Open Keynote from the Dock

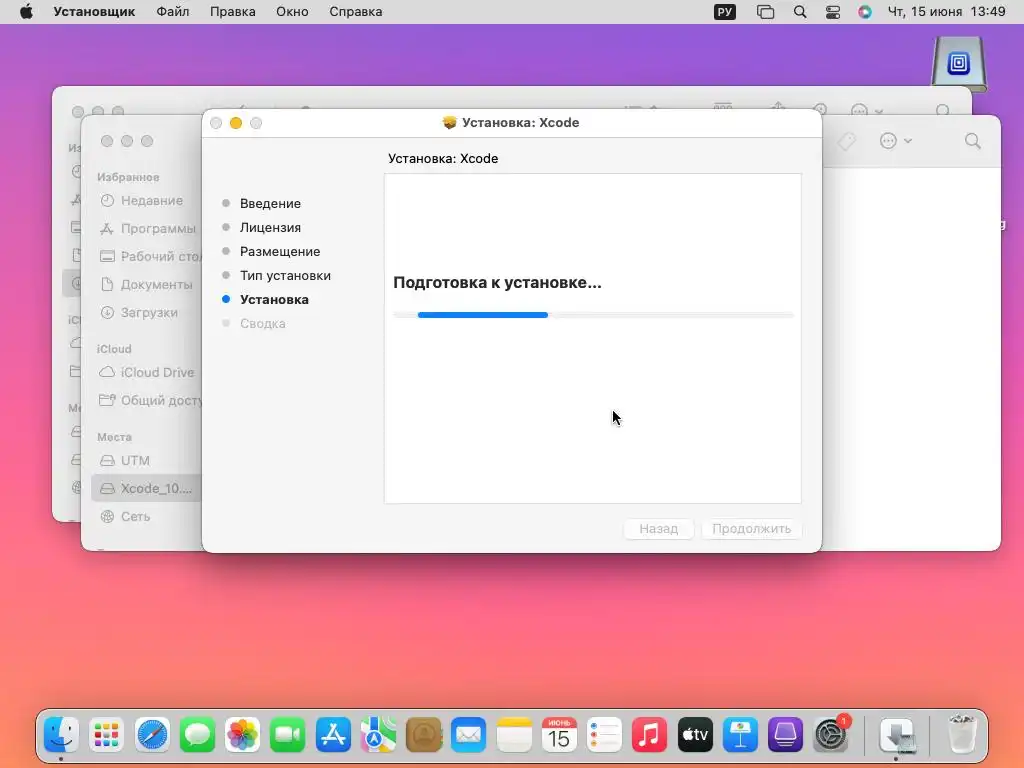click(740, 735)
